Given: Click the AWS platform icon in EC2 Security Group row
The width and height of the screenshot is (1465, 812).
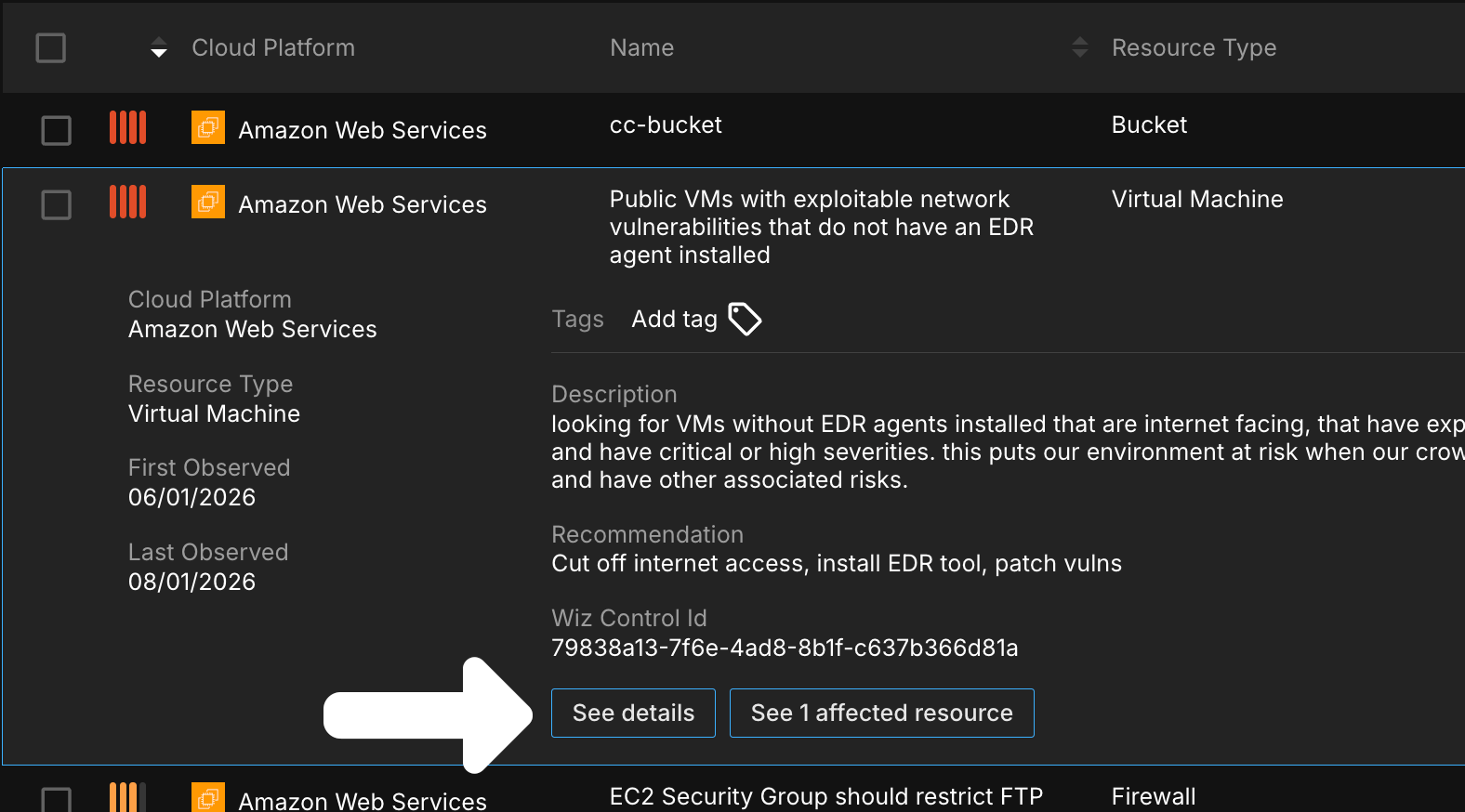Looking at the screenshot, I should (x=208, y=797).
